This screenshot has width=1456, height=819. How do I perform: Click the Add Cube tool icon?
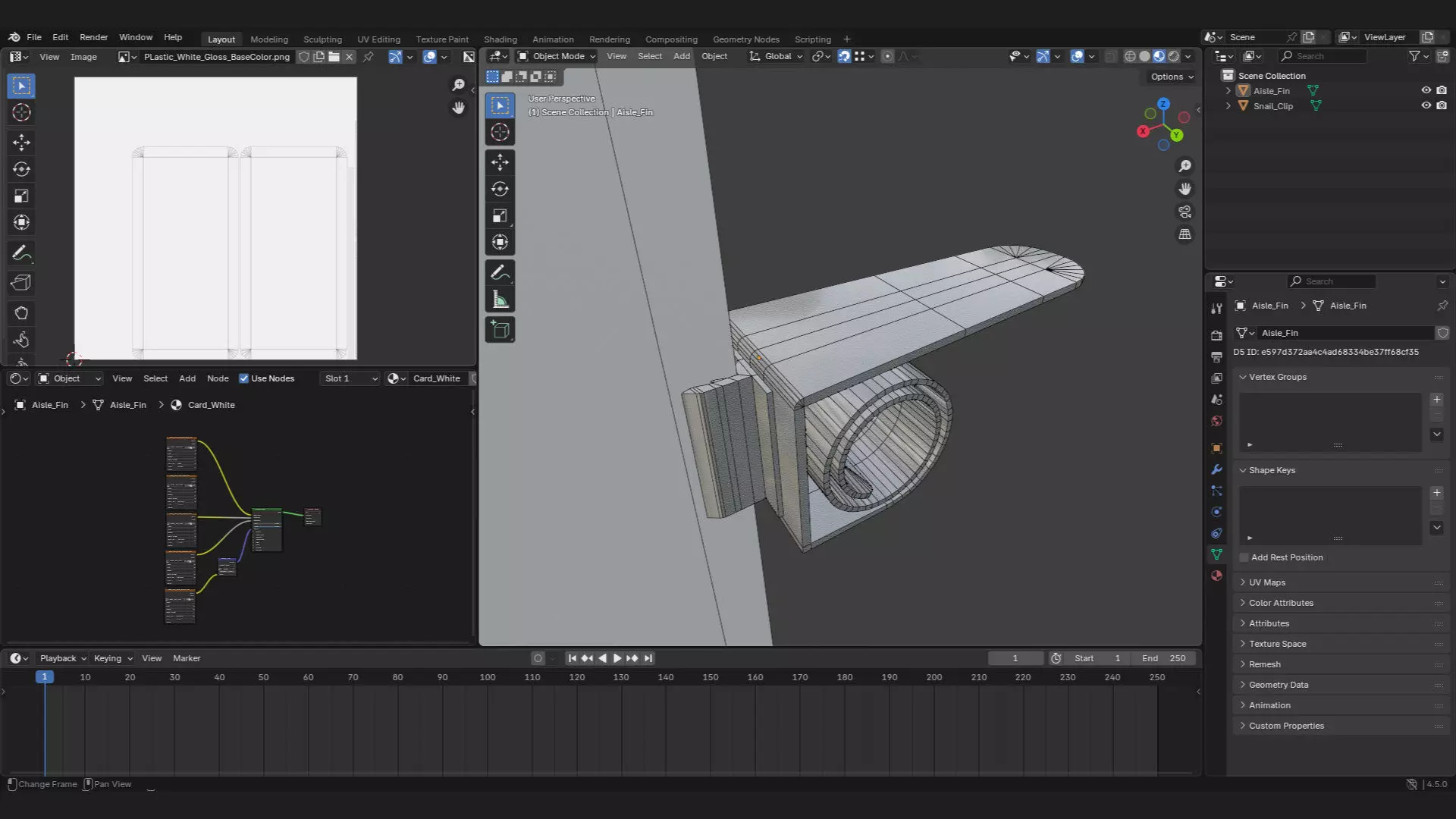(x=500, y=330)
